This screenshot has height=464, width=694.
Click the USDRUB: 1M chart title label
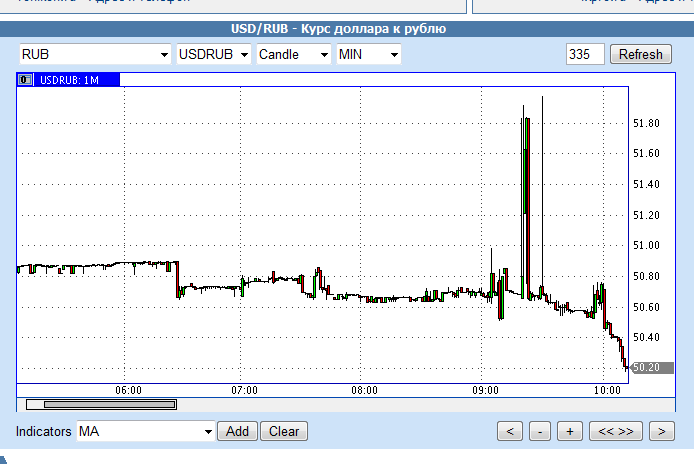pos(69,80)
